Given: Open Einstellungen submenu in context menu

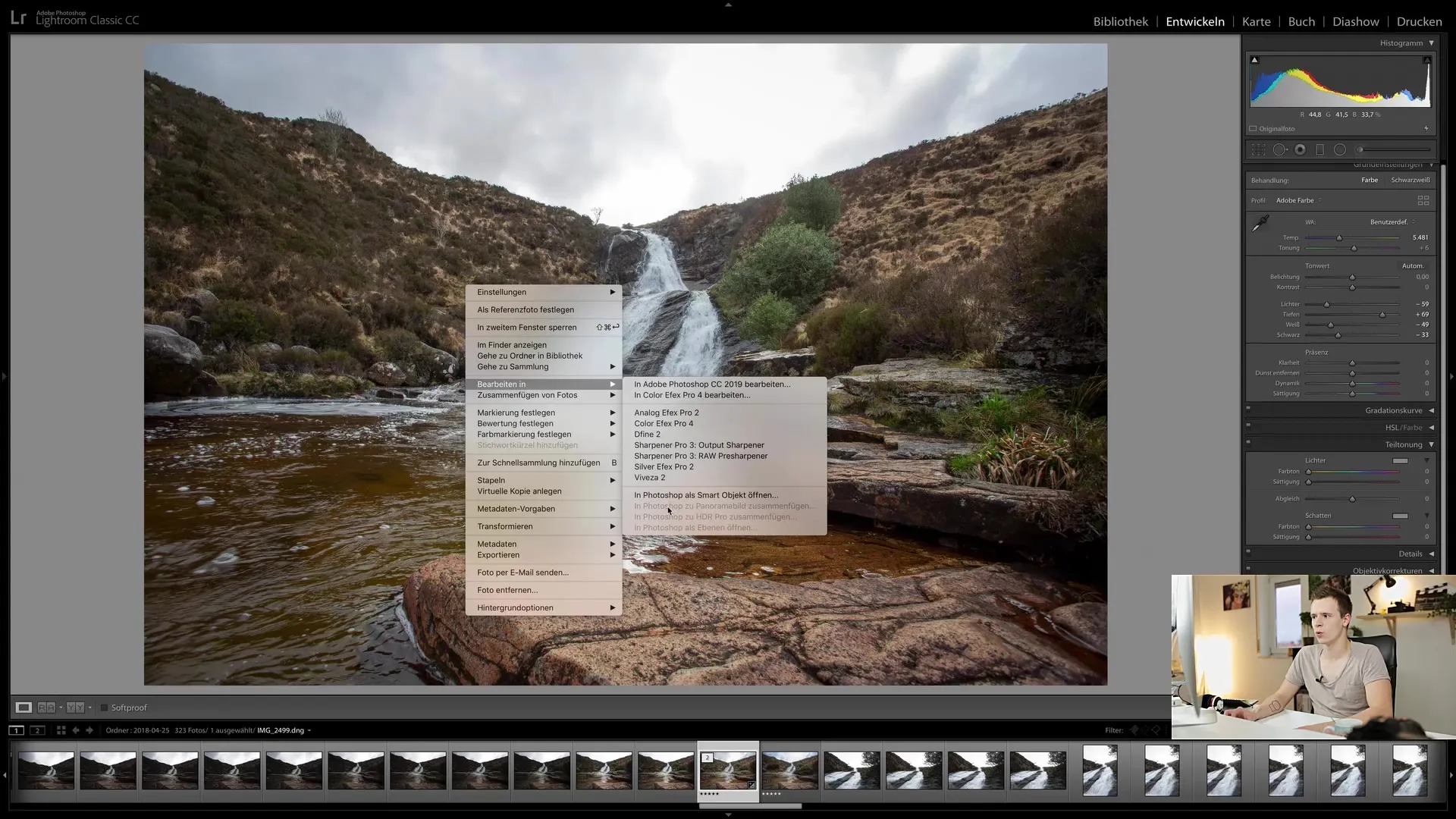Looking at the screenshot, I should [544, 292].
